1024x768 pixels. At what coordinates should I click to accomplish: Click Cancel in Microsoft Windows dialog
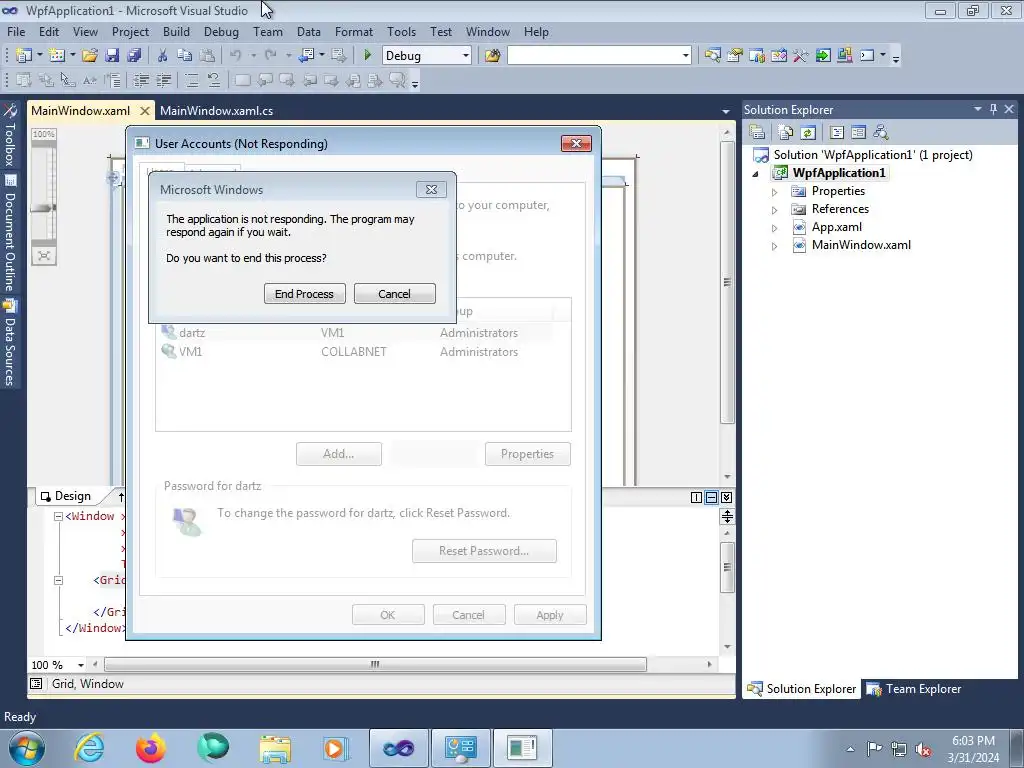[394, 294]
